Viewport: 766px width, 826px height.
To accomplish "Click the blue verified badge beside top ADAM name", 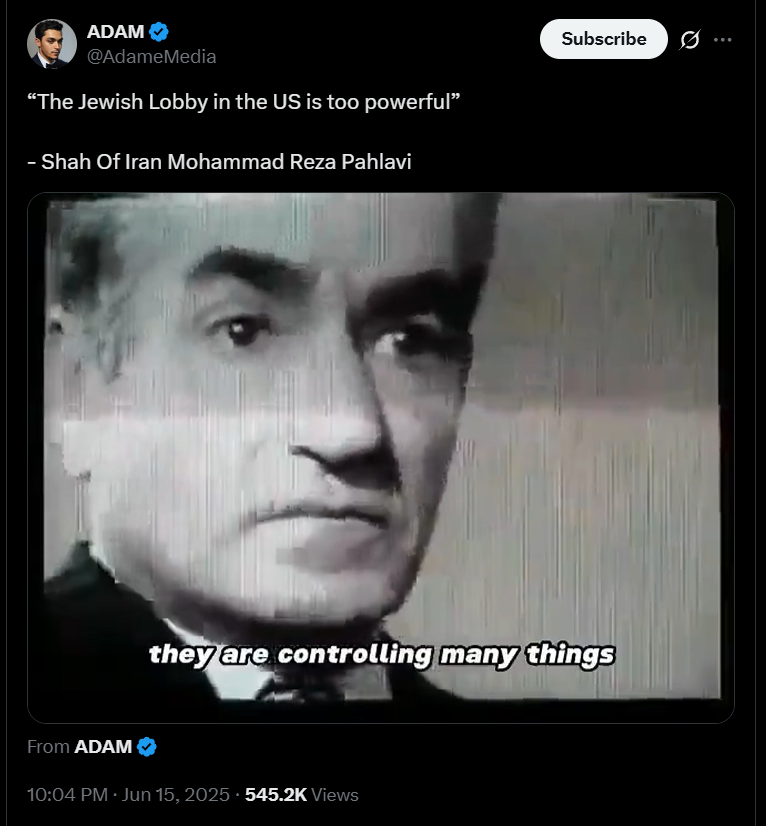I will pos(159,32).
